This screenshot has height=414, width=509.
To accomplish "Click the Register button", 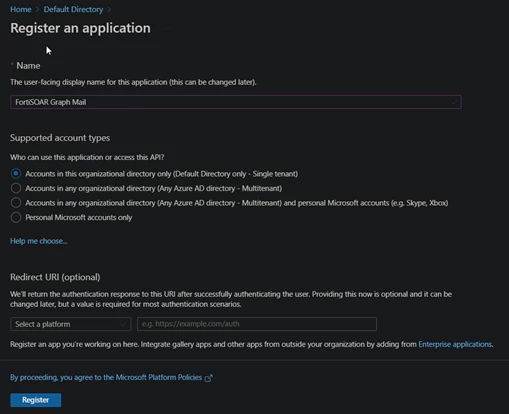I will coord(36,400).
